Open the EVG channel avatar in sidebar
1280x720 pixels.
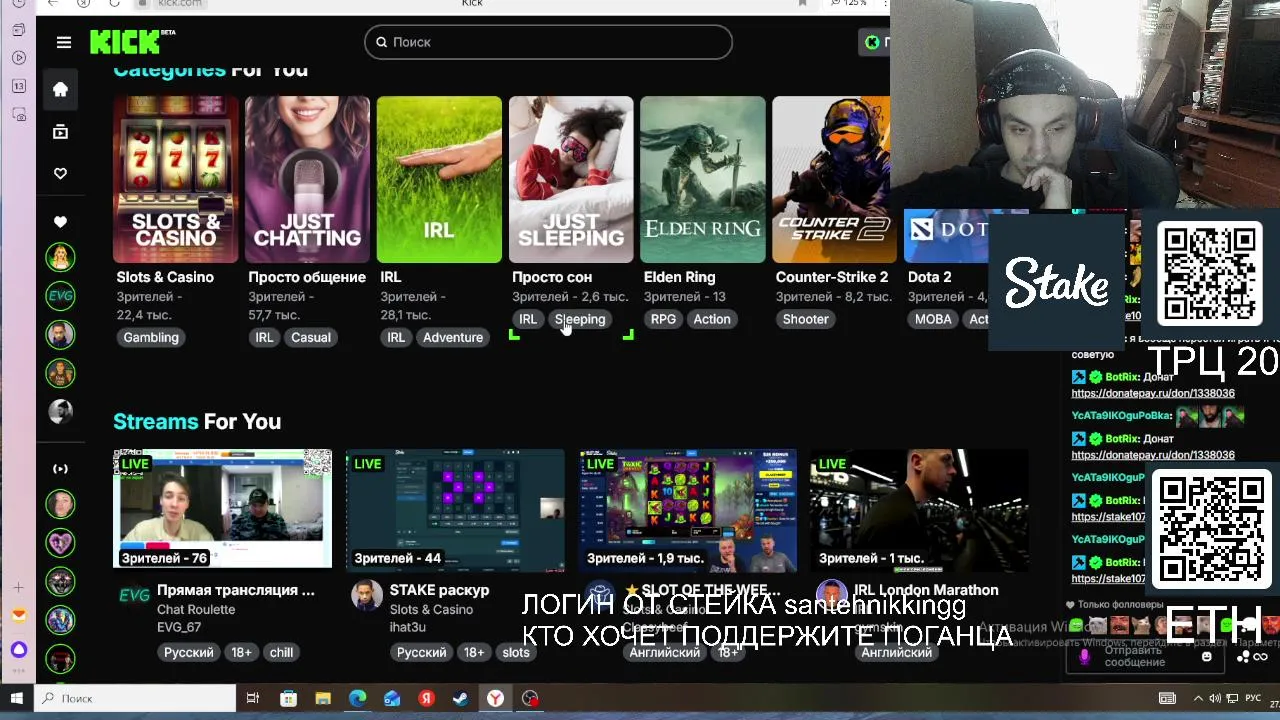(x=60, y=296)
